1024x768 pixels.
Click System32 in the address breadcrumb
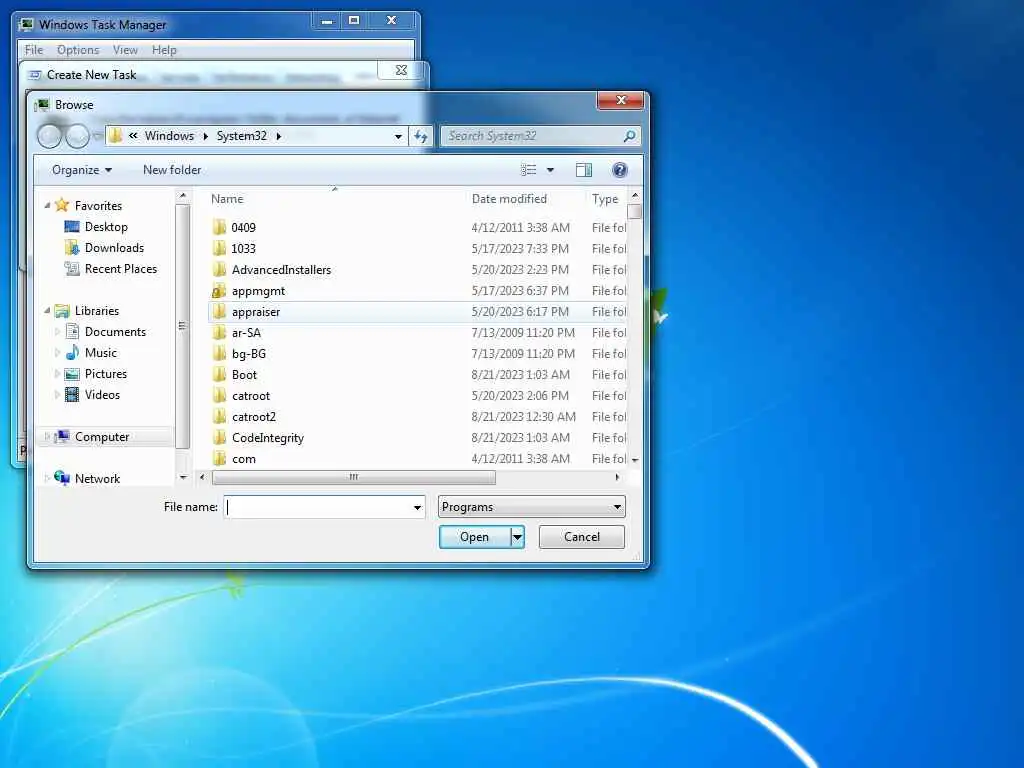tap(242, 136)
